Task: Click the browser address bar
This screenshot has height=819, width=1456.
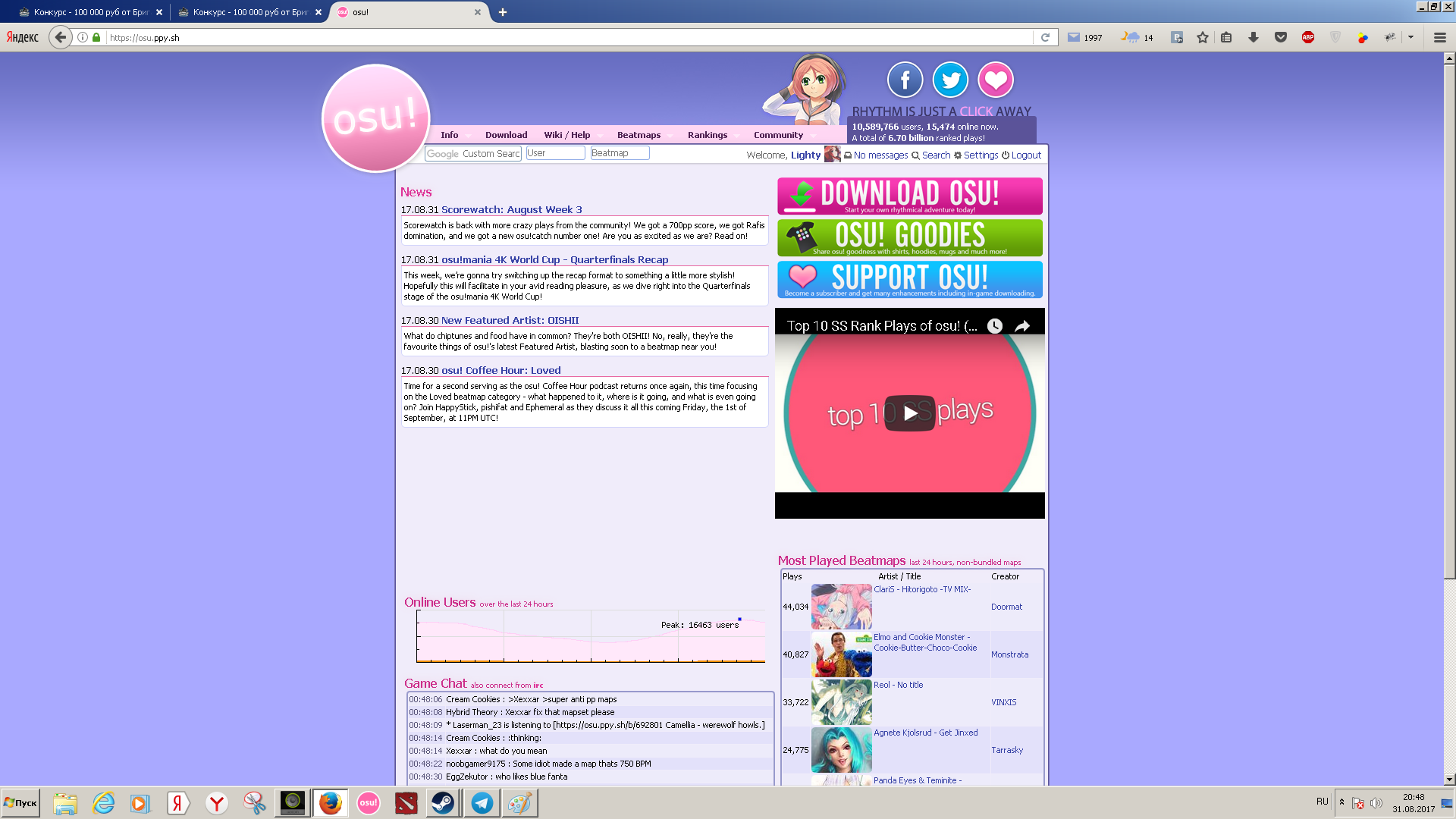Action: [x=569, y=37]
